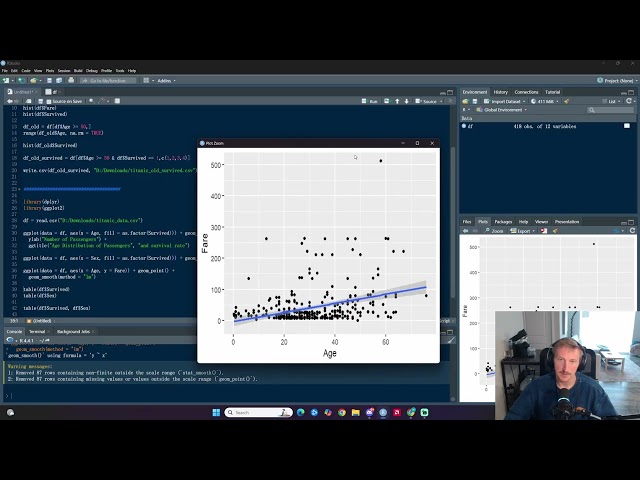Clear all plots broom icon in Plots pane
The height and width of the screenshot is (480, 640).
pyautogui.click(x=555, y=231)
